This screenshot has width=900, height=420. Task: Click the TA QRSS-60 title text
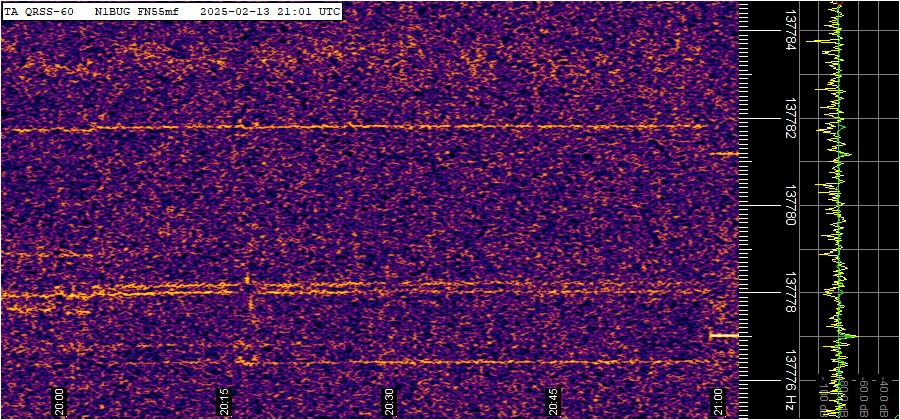tap(40, 12)
